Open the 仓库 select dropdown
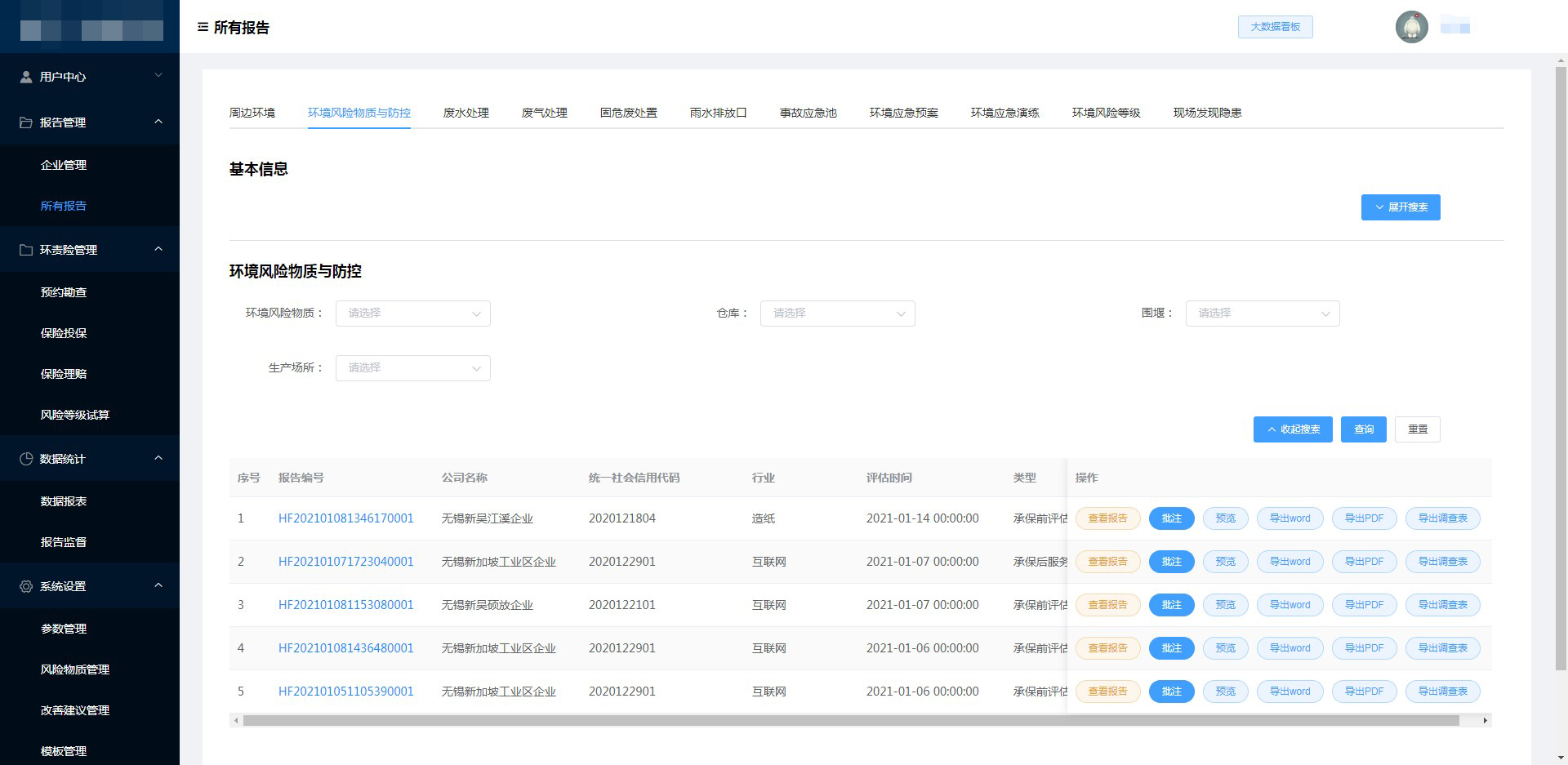Viewport: 1568px width, 765px height. (x=837, y=314)
